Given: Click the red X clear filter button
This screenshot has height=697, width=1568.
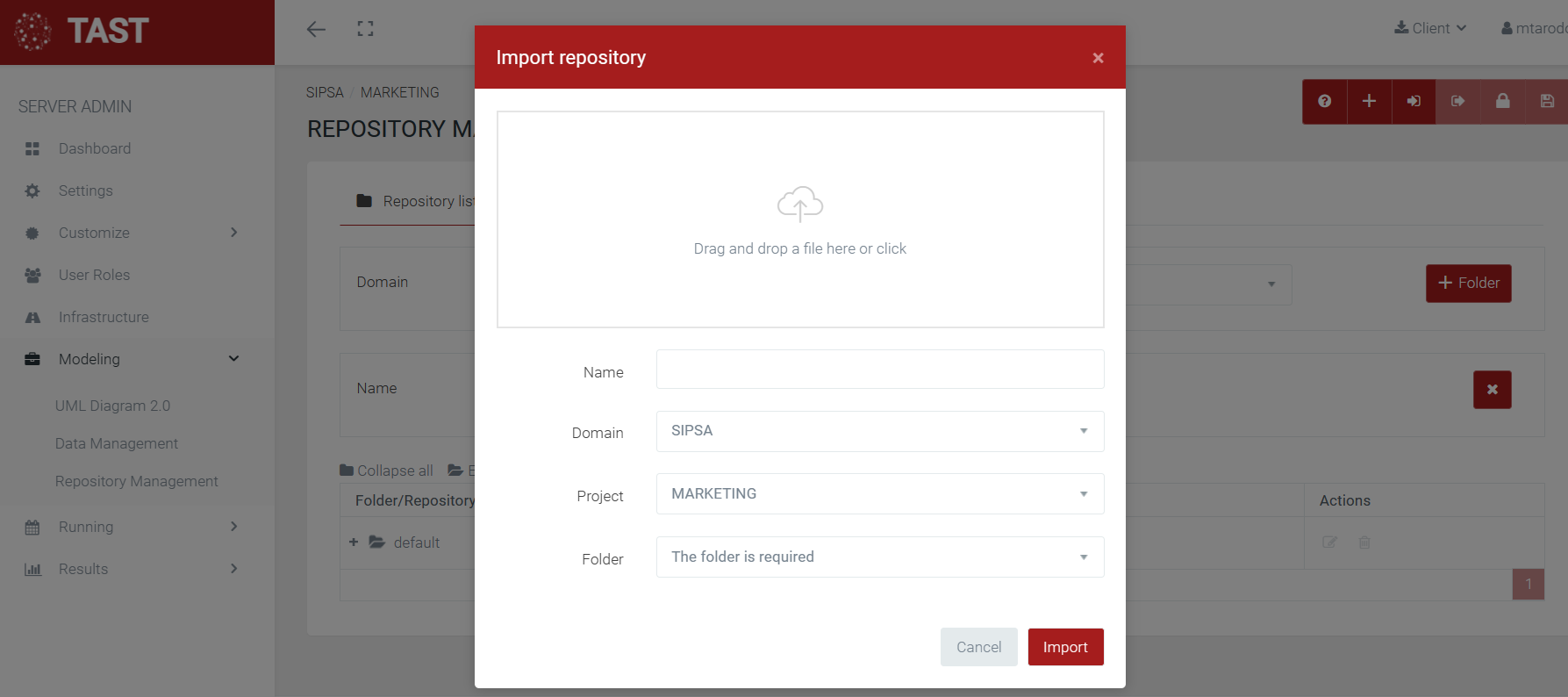Looking at the screenshot, I should [1492, 389].
